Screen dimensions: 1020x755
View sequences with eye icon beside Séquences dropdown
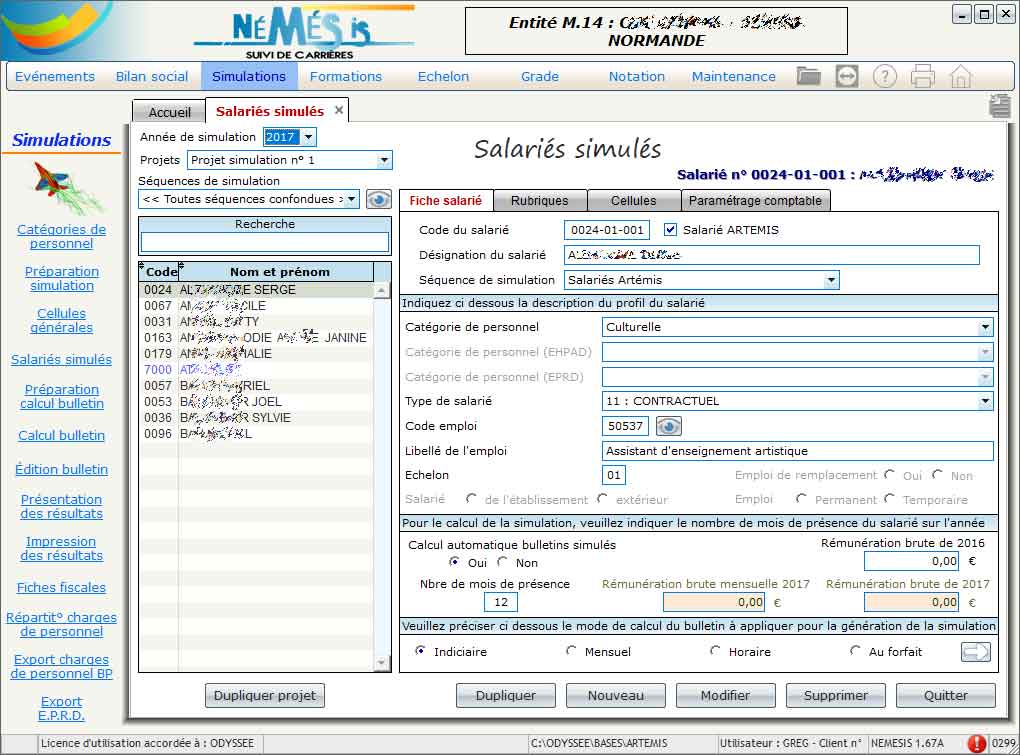(x=378, y=199)
